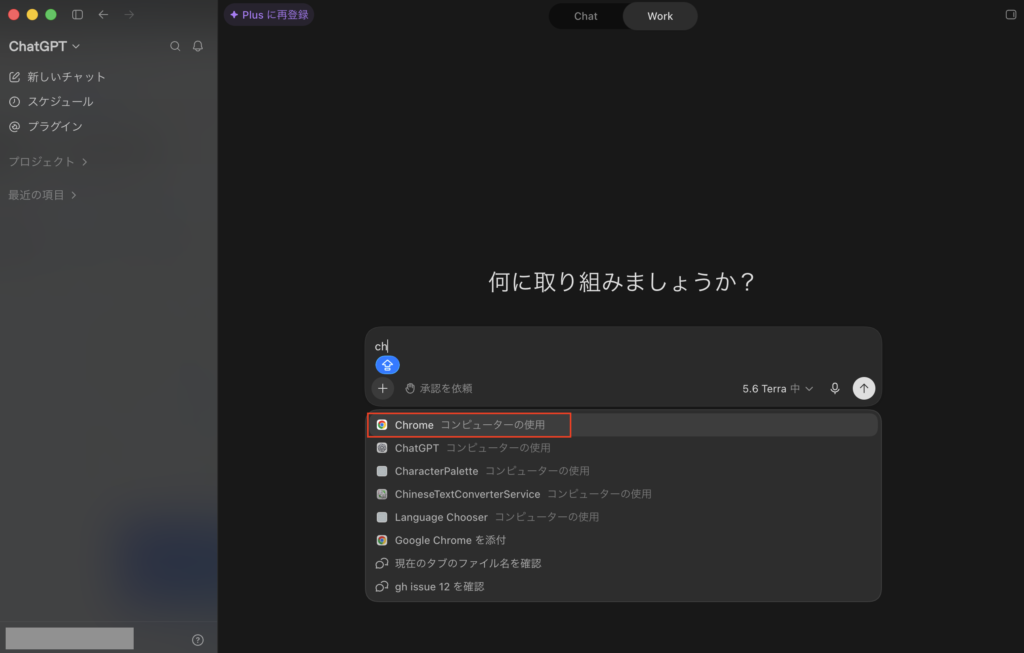
Task: Expand the プロジェクト section
Action: pyautogui.click(x=48, y=161)
